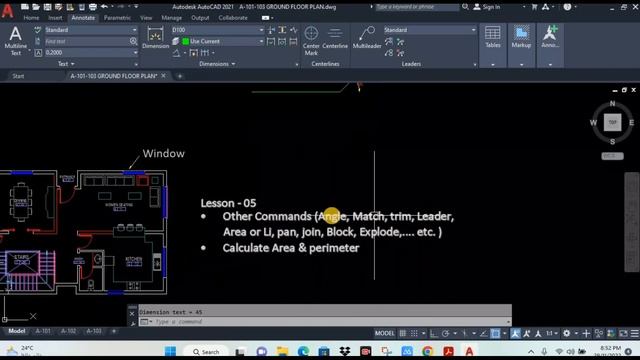This screenshot has height=360, width=640.
Task: Open Adobe Acrobat from the taskbar
Action: click(449, 351)
